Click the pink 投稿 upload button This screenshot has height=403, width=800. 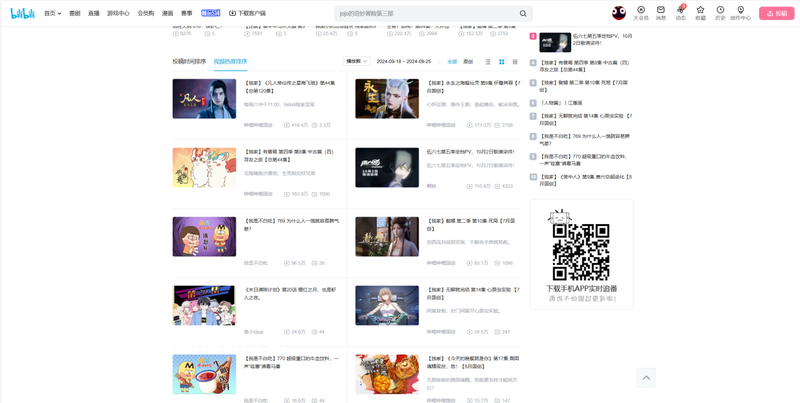(777, 14)
